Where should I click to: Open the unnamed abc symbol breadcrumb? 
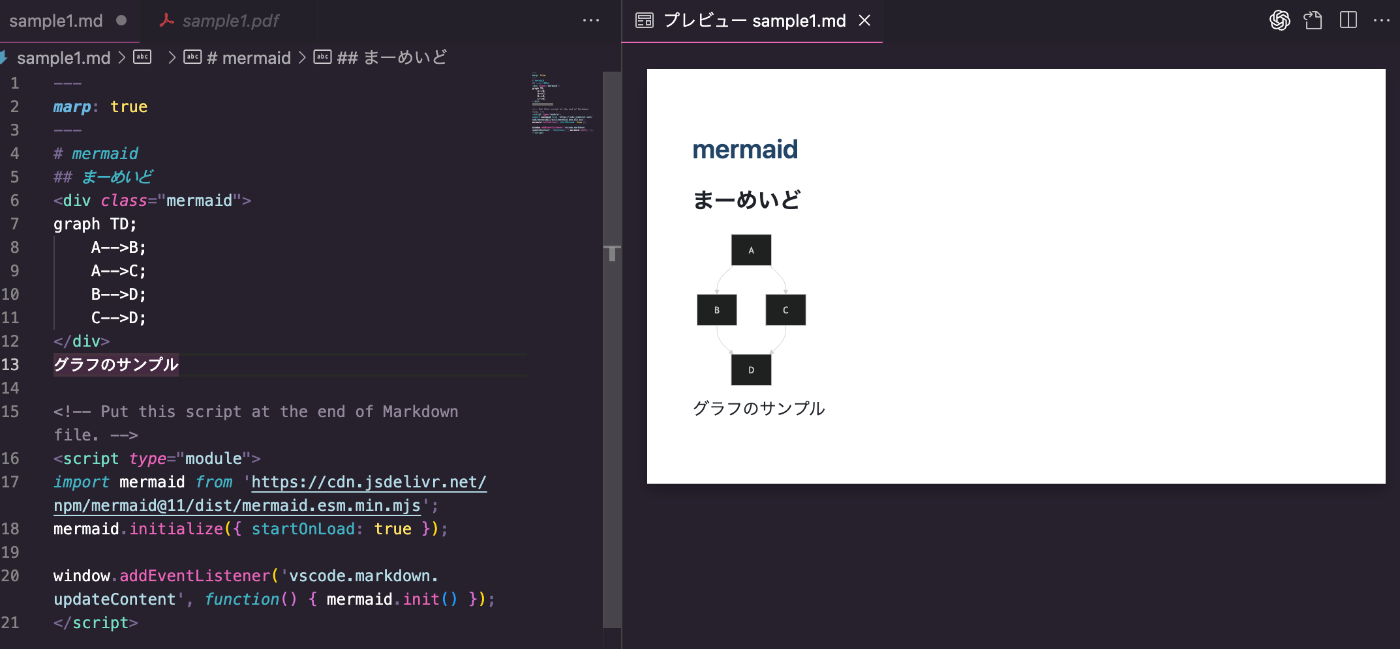pos(143,58)
